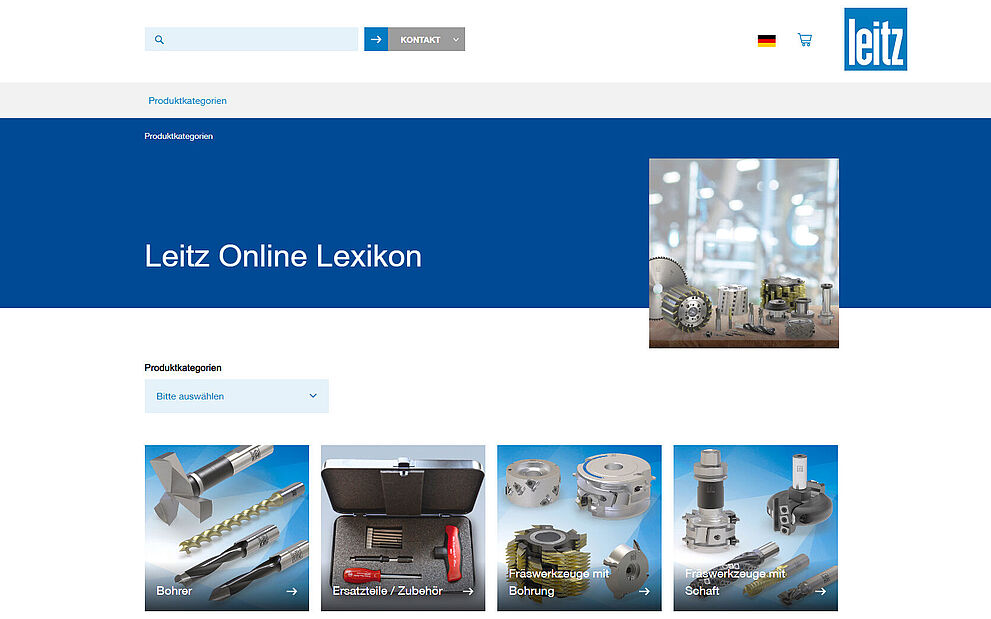Click the Fräswerkzeuge mit Schaft product image

pyautogui.click(x=755, y=510)
